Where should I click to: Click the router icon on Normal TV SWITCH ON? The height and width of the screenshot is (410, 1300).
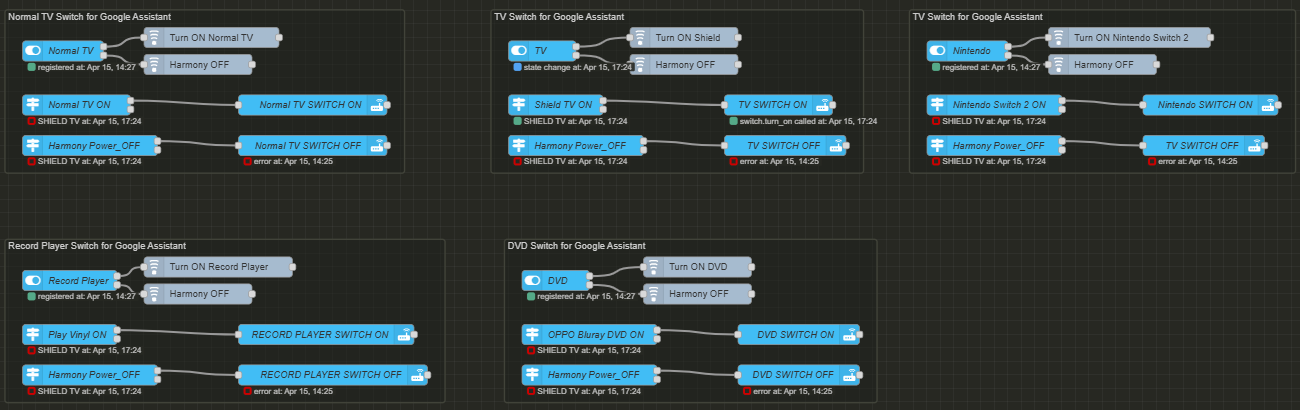[x=378, y=105]
